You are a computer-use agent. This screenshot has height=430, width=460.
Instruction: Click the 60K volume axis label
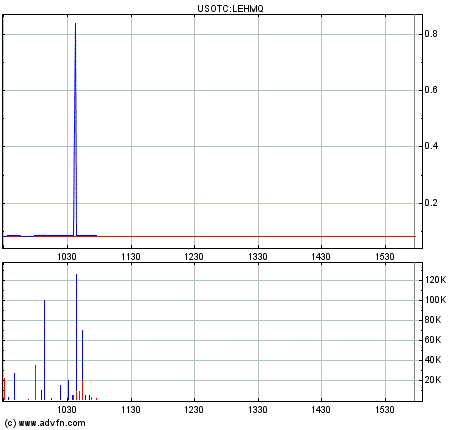coord(433,340)
